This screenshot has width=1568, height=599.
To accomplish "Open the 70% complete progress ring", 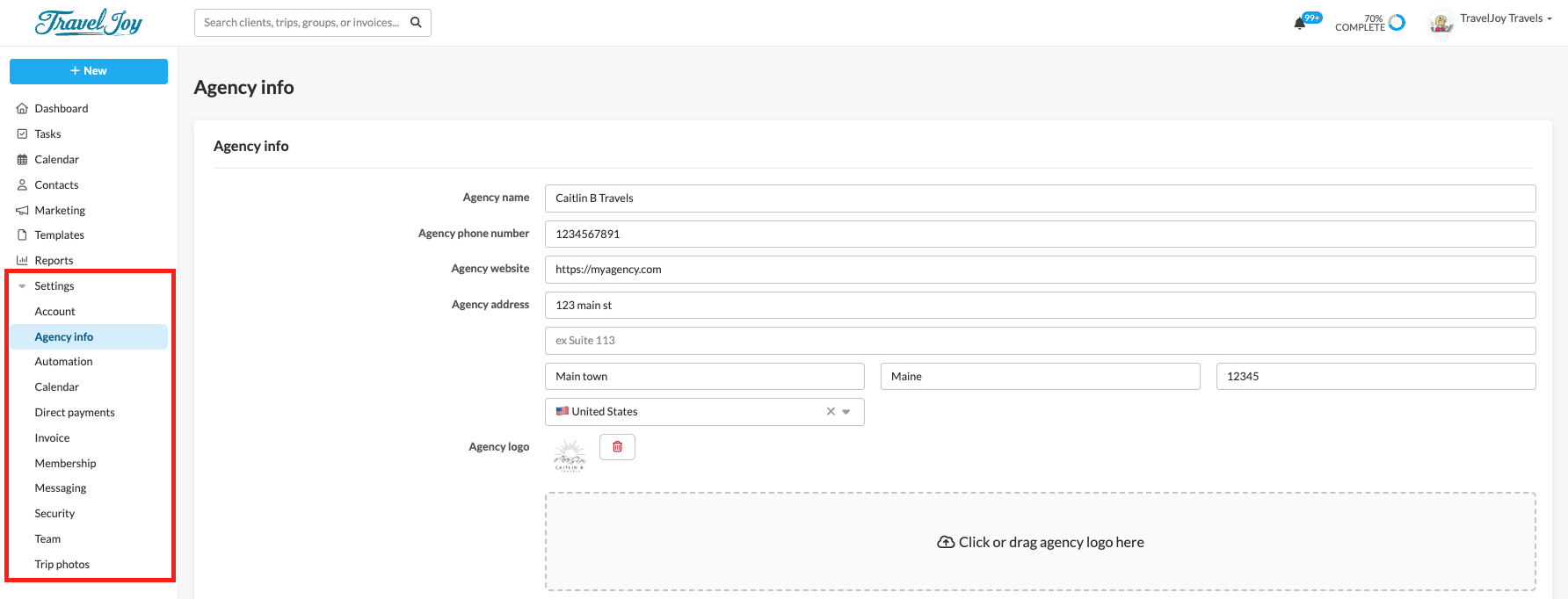I will (x=1397, y=23).
